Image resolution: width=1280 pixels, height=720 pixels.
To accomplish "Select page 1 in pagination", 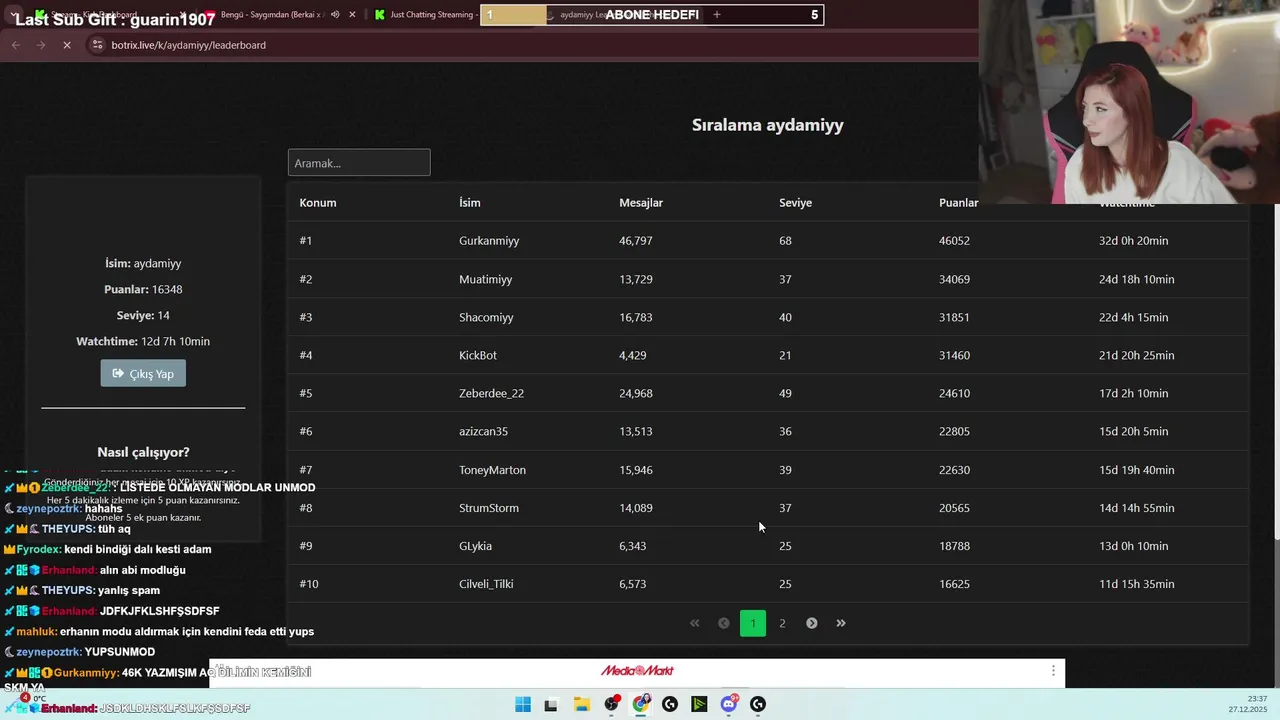I will tap(753, 623).
